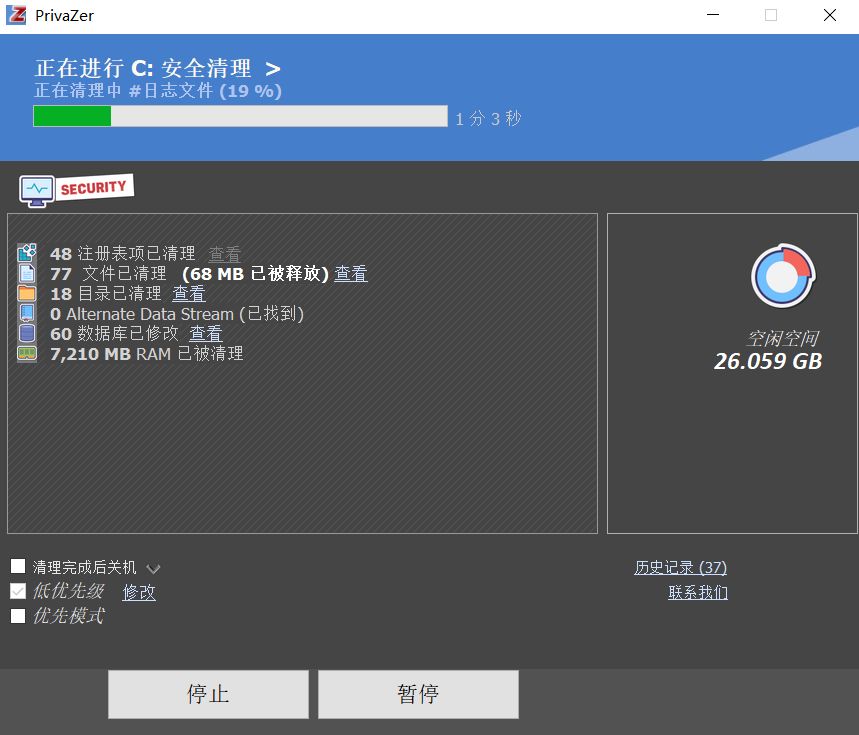The width and height of the screenshot is (859, 735).
Task: Click the 正在清理中 #日志文件 (19 %) status text
Action: 158,90
